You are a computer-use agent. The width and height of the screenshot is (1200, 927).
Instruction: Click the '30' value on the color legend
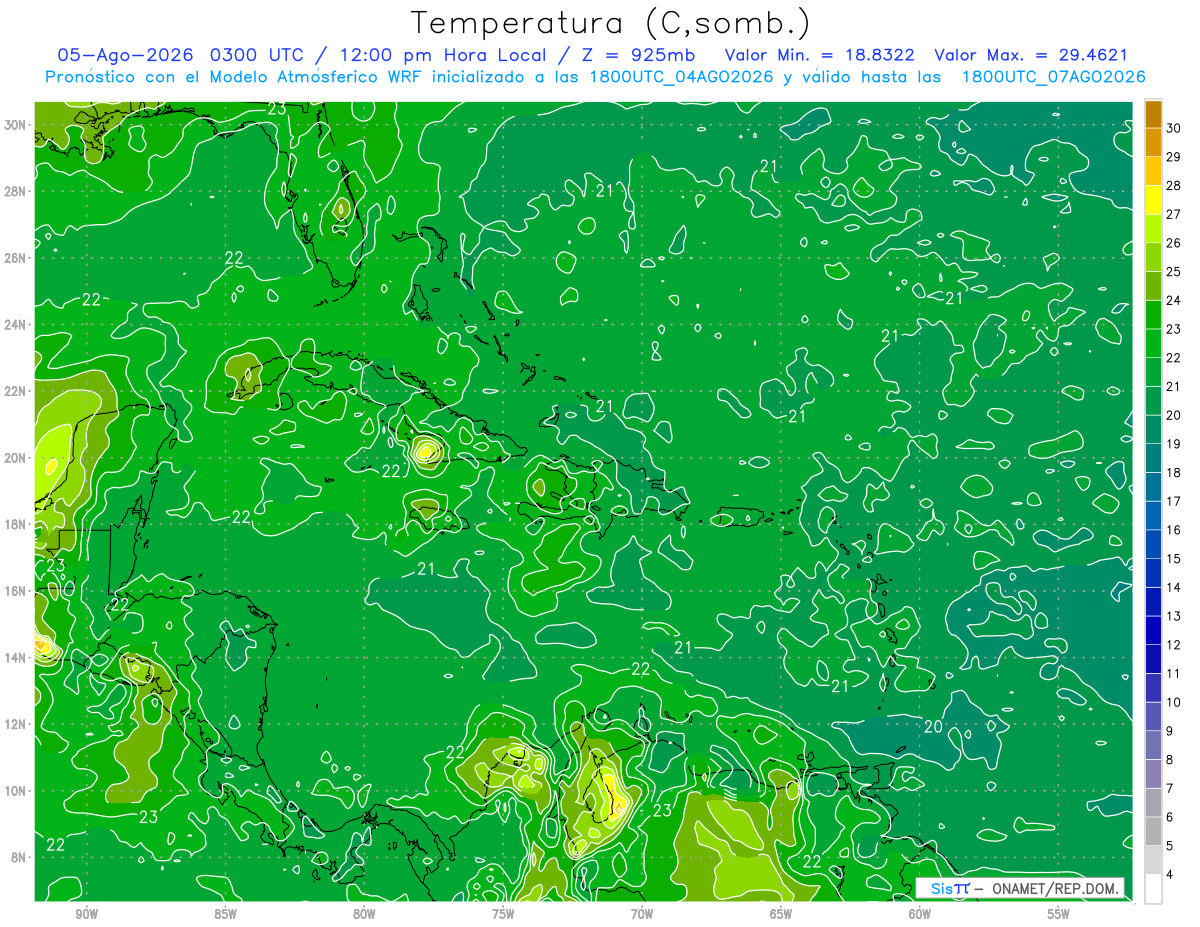pos(1174,128)
